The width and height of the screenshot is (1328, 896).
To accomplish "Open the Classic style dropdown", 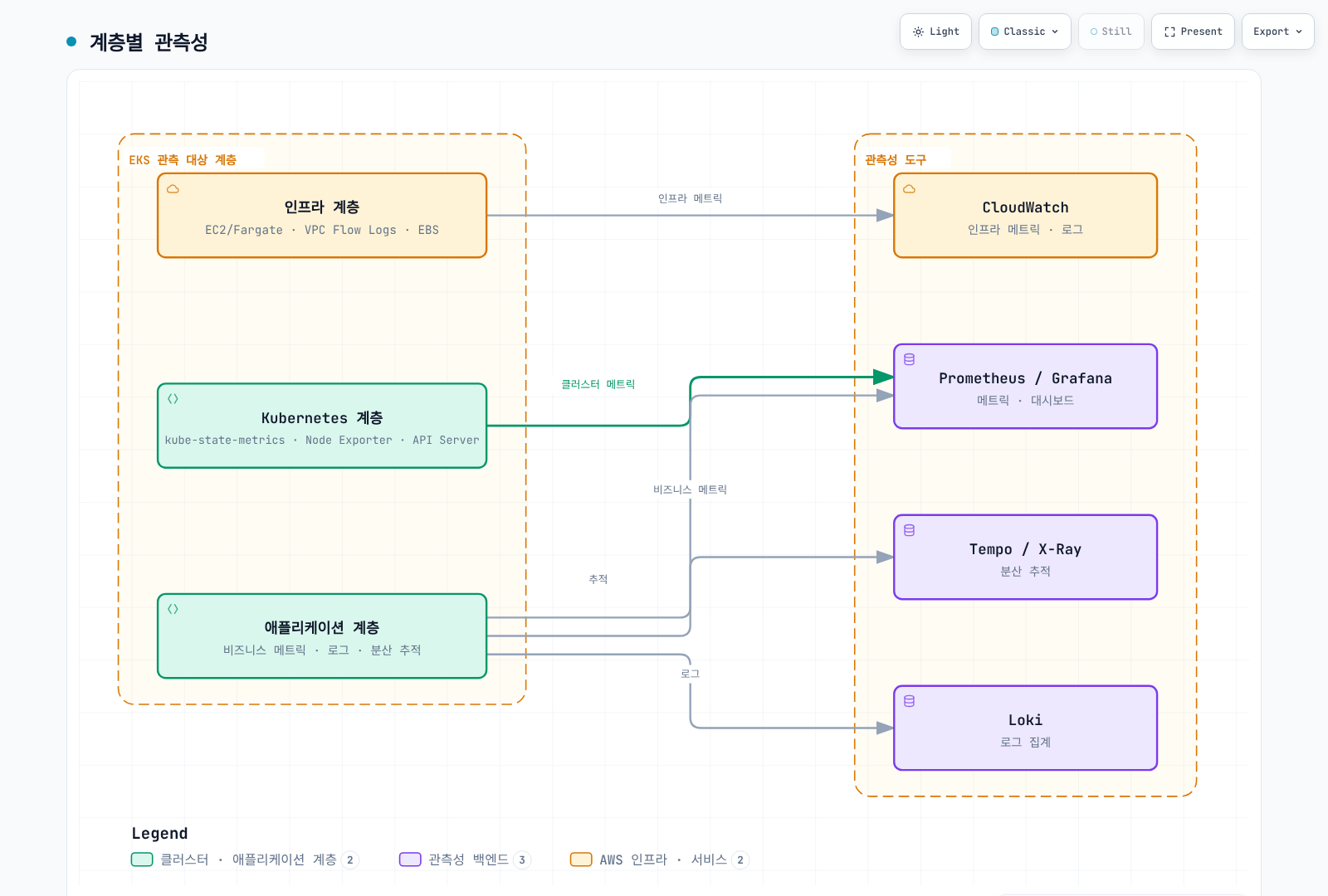I will pos(1024,32).
